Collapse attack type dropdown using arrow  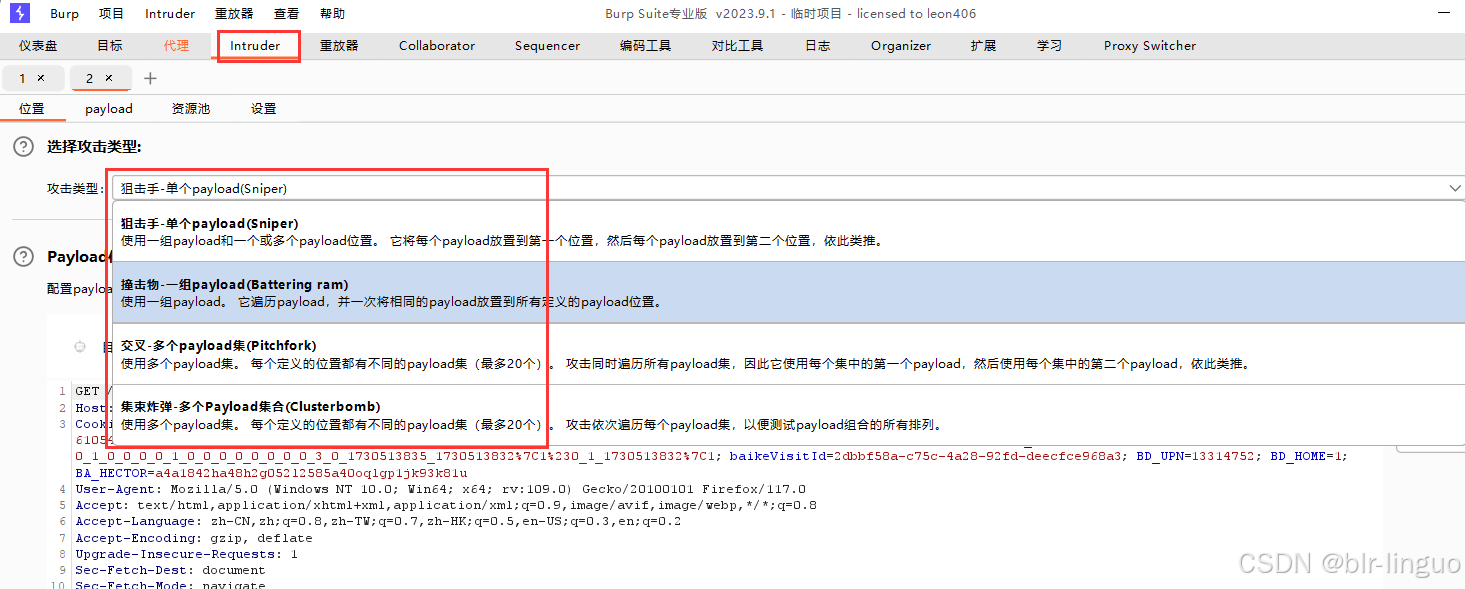point(1455,188)
